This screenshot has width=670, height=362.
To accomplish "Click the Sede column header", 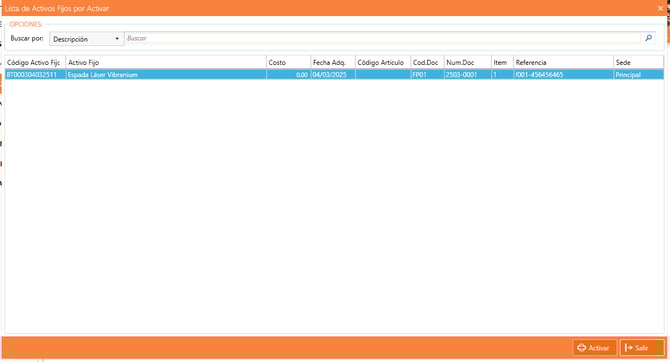I will tap(638, 62).
